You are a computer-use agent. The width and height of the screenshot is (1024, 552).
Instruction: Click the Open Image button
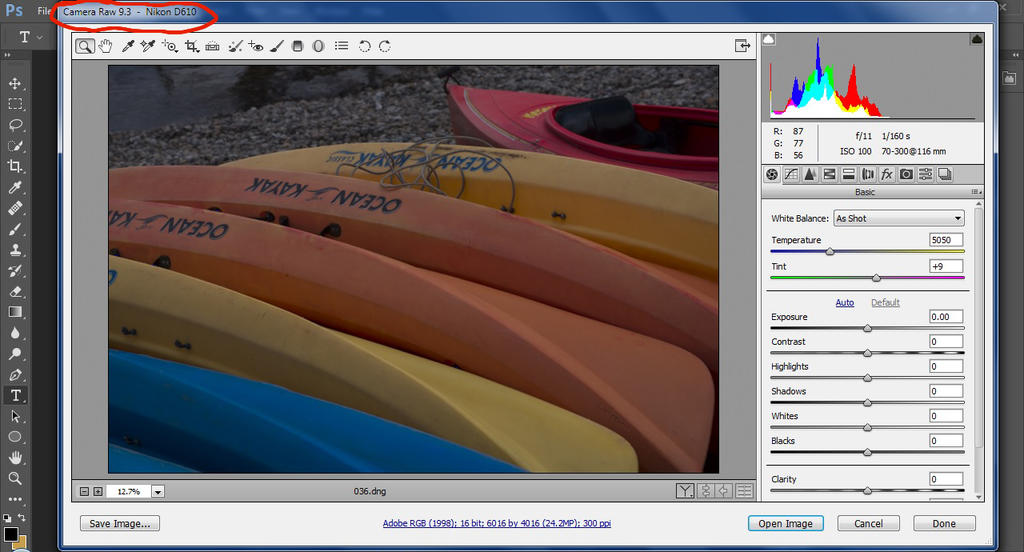[x=785, y=523]
